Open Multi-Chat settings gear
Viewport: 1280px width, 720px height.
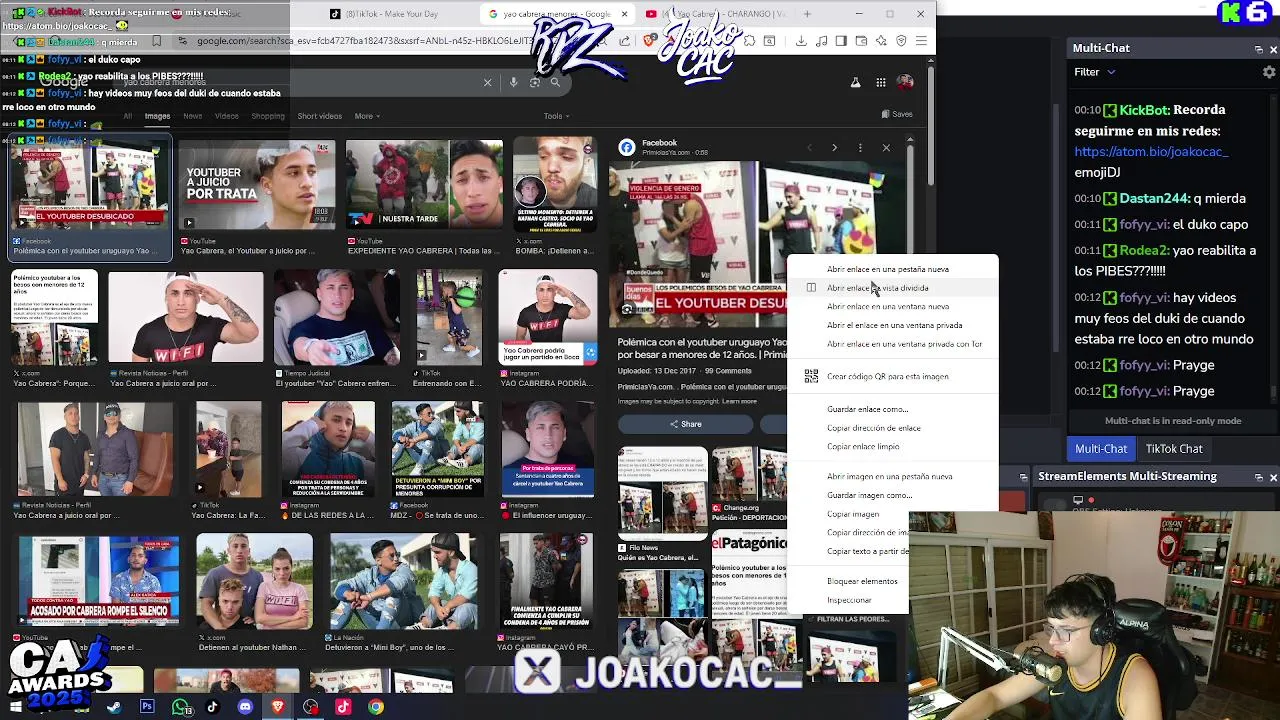coord(1269,72)
